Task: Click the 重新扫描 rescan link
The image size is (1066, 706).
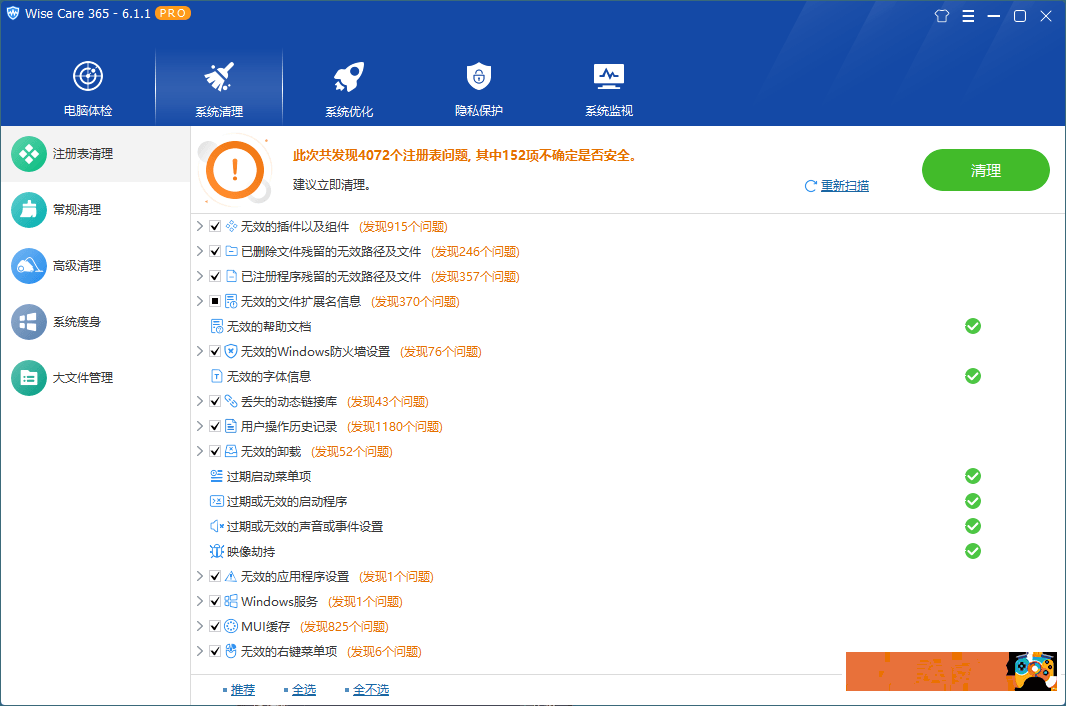Action: click(x=844, y=186)
